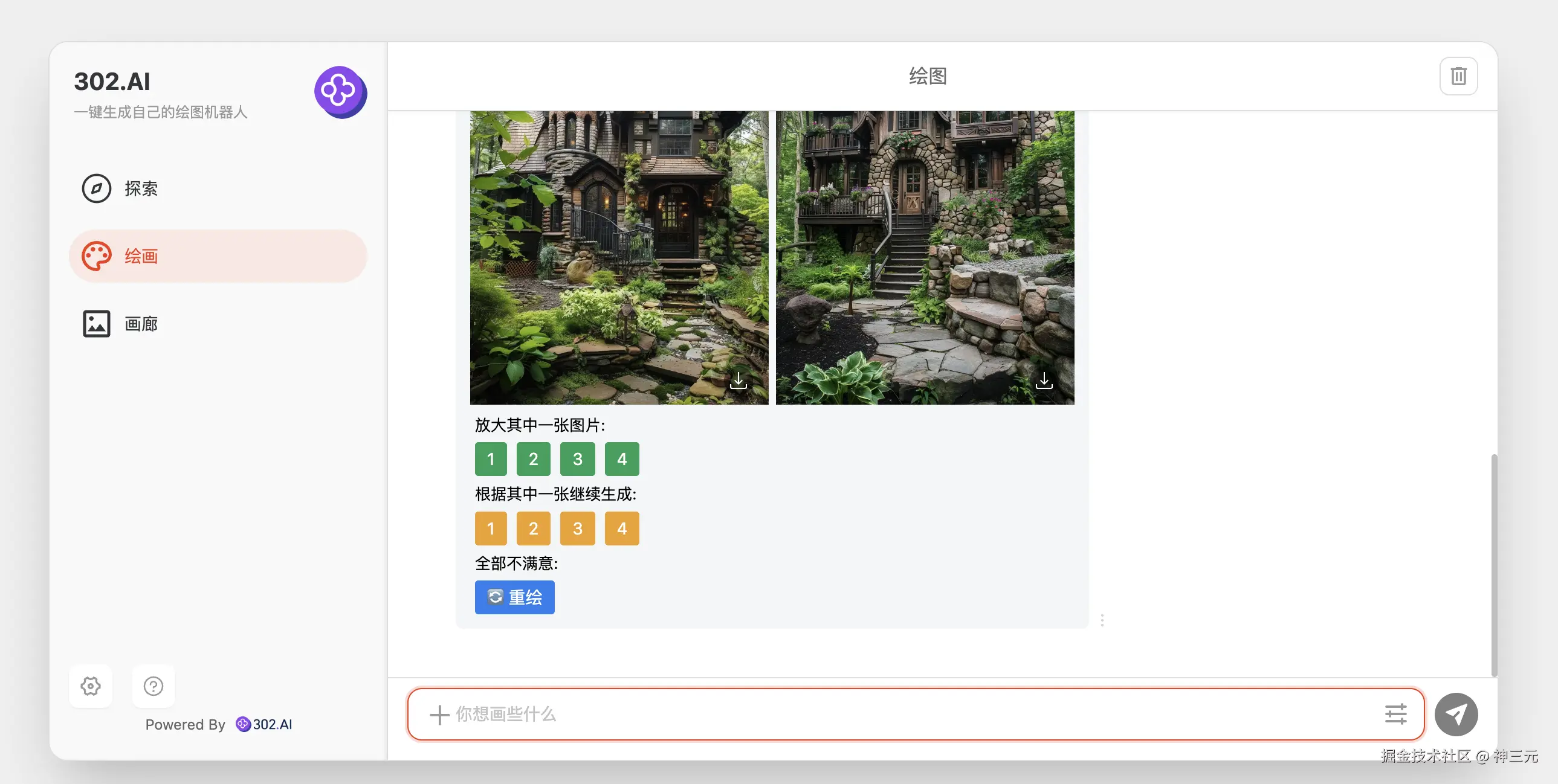Viewport: 1558px width, 784px height.
Task: Click the blue 重绘 redraw button
Action: [514, 597]
